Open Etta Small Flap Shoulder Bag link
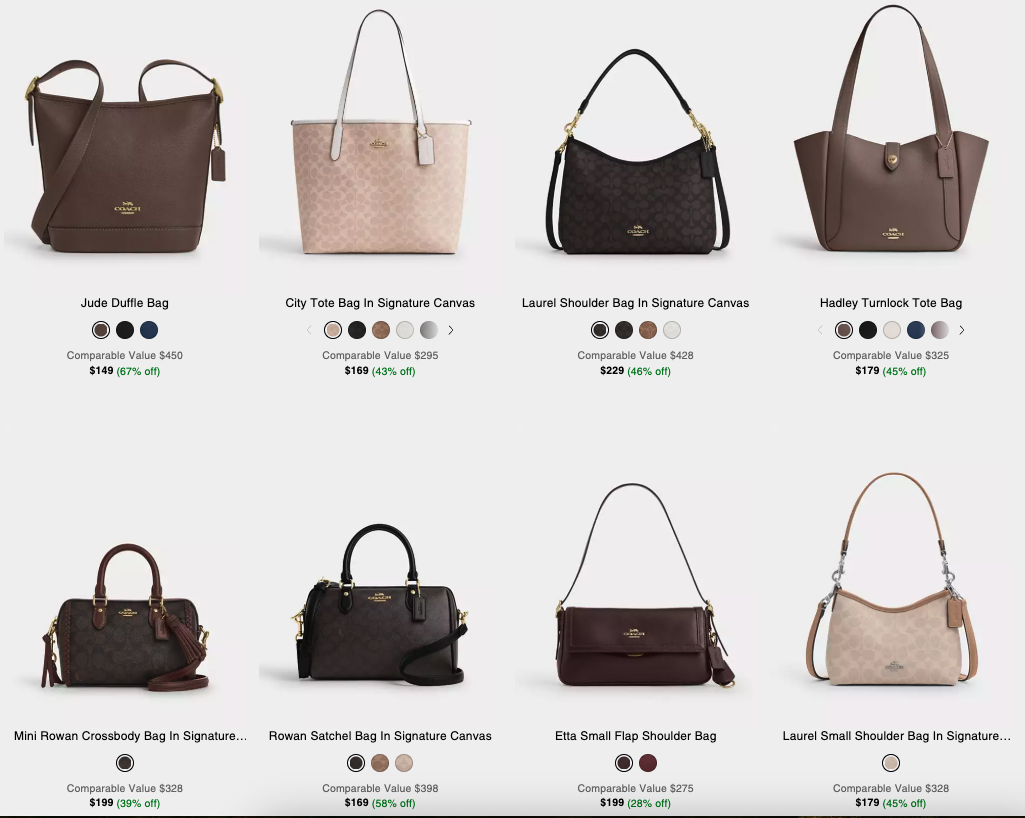 (x=635, y=736)
